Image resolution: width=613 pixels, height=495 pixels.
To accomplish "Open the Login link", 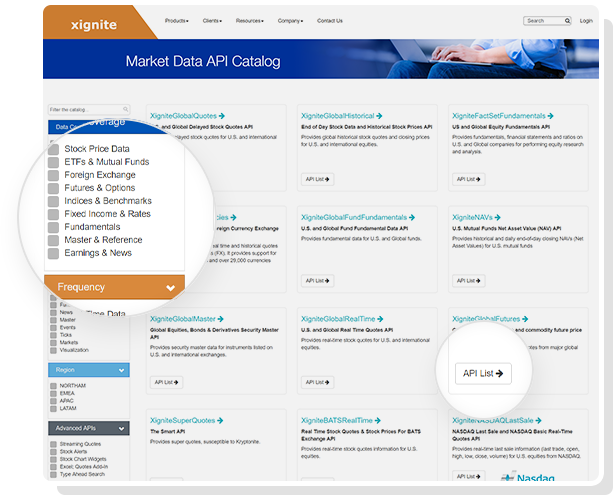I will (x=586, y=21).
